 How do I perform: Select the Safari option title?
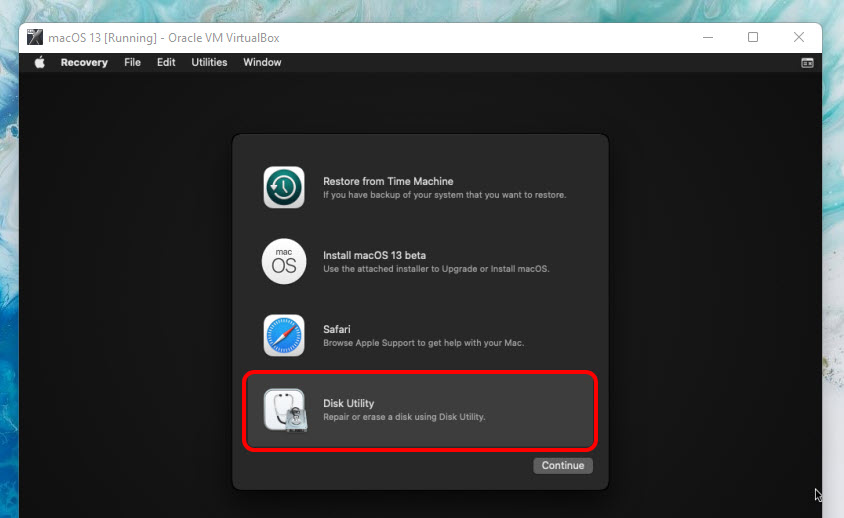click(x=336, y=329)
